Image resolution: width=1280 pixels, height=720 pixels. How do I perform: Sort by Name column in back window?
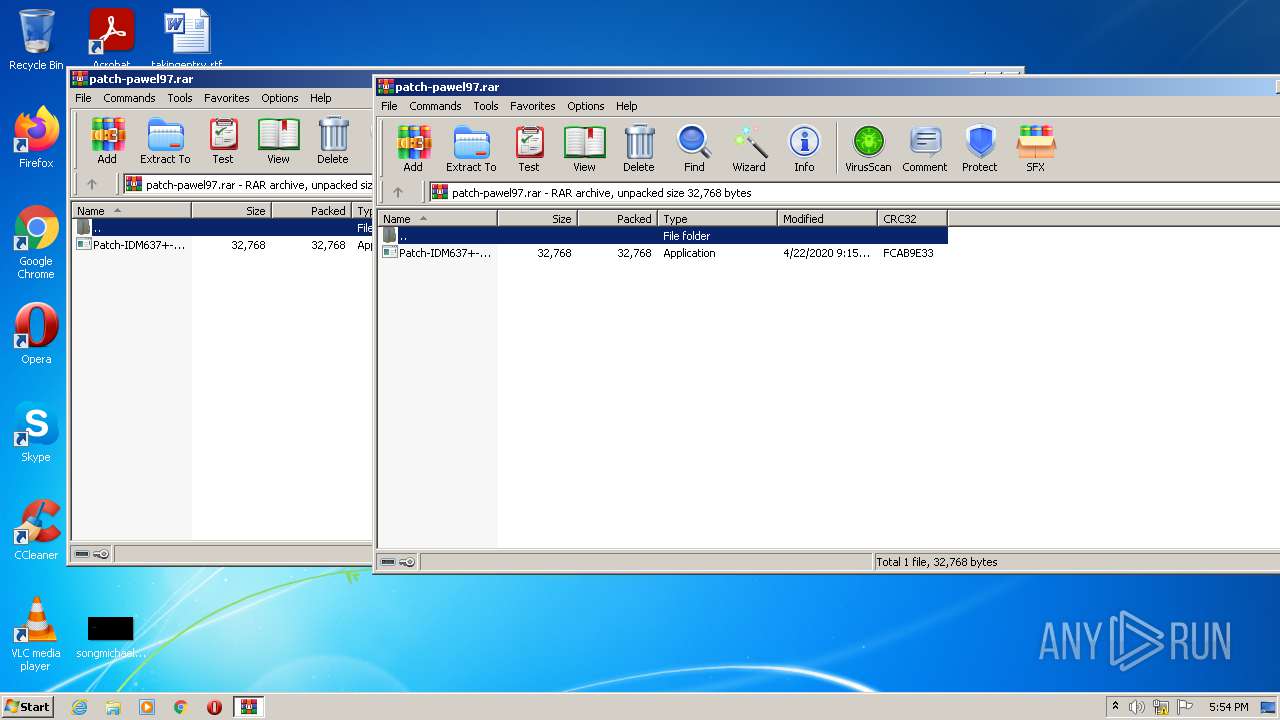[132, 210]
